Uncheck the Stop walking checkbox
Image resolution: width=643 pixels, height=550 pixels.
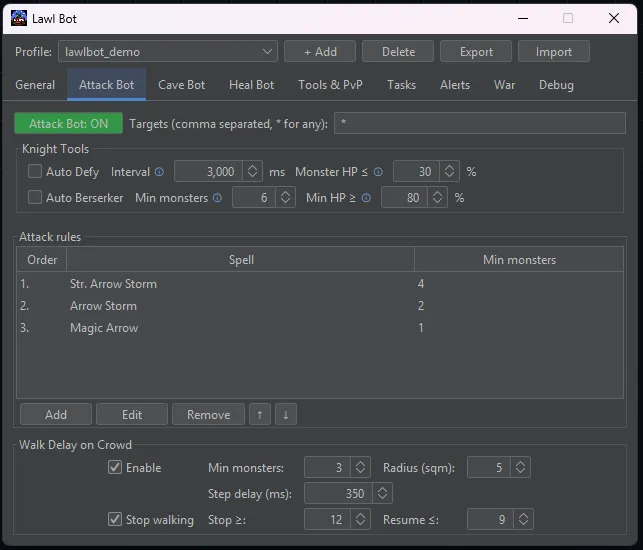[x=115, y=519]
